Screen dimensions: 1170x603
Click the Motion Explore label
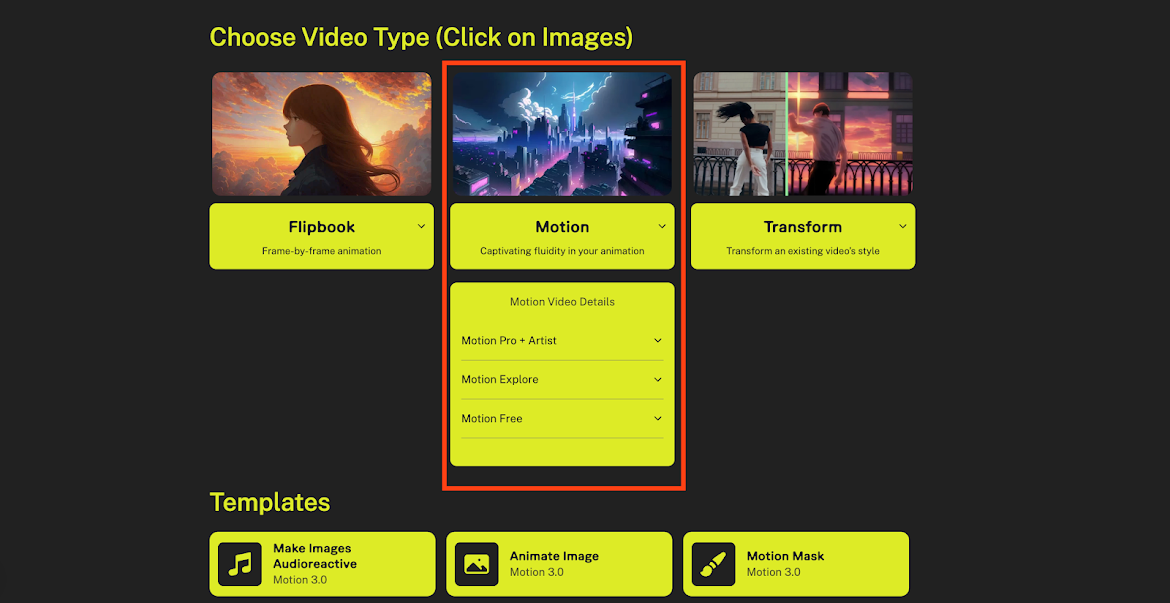tap(500, 380)
